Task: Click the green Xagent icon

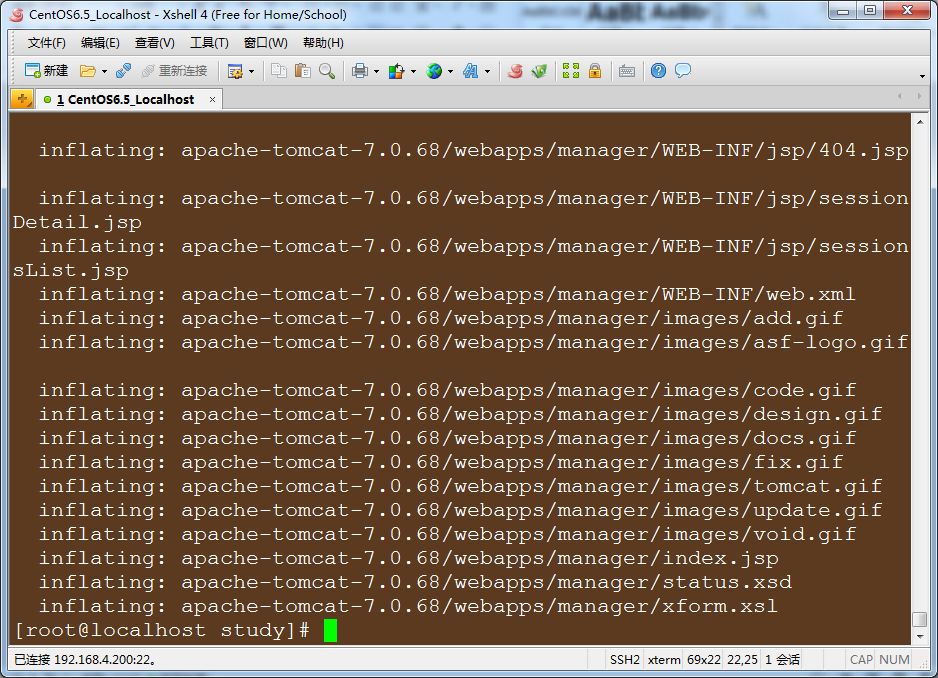Action: tap(539, 71)
